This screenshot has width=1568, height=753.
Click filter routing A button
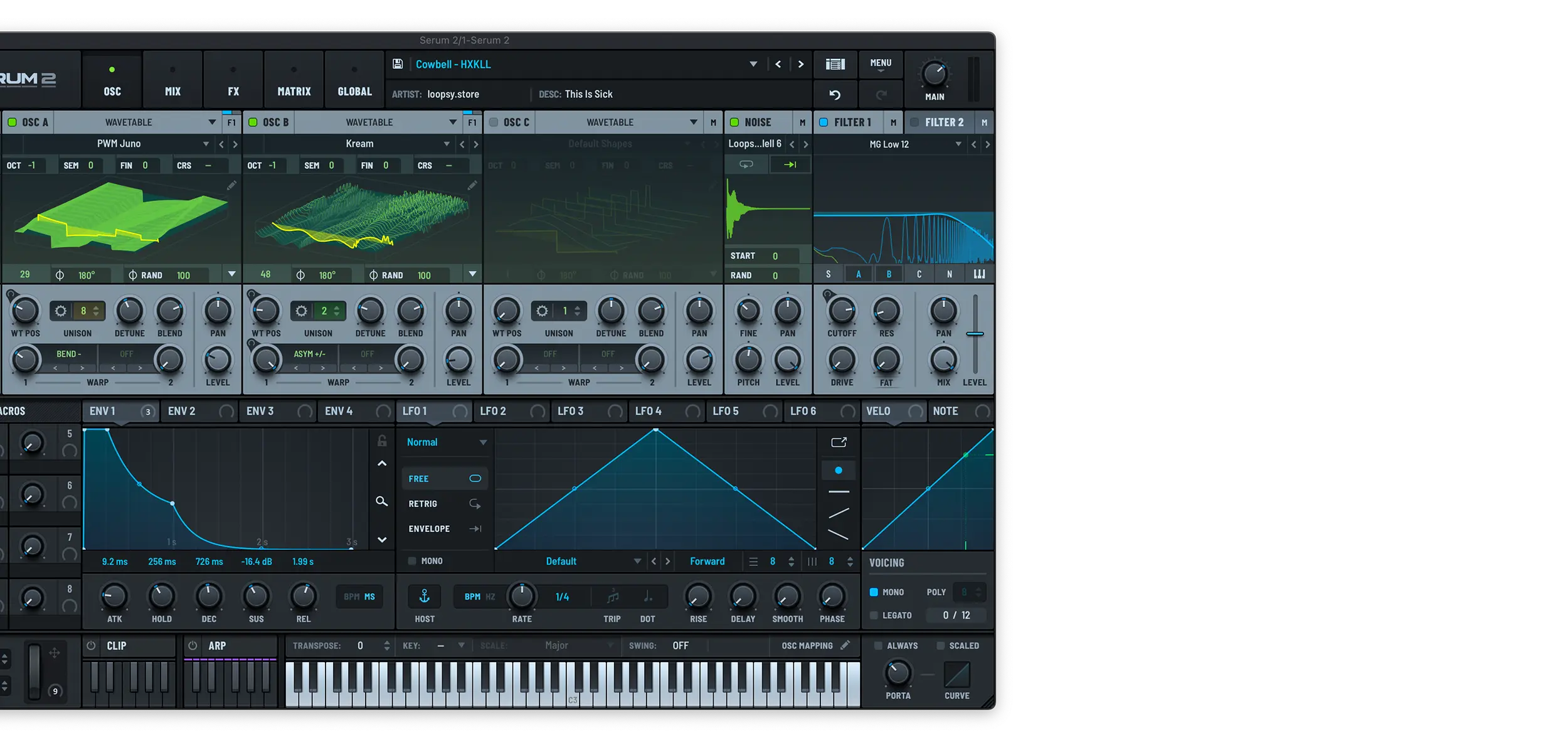(x=859, y=274)
